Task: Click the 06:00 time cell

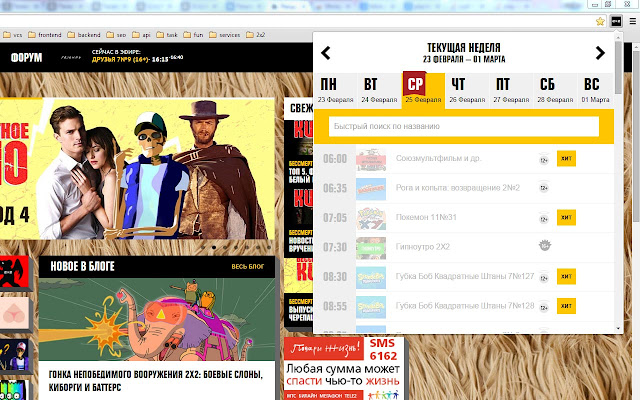Action: coord(335,159)
